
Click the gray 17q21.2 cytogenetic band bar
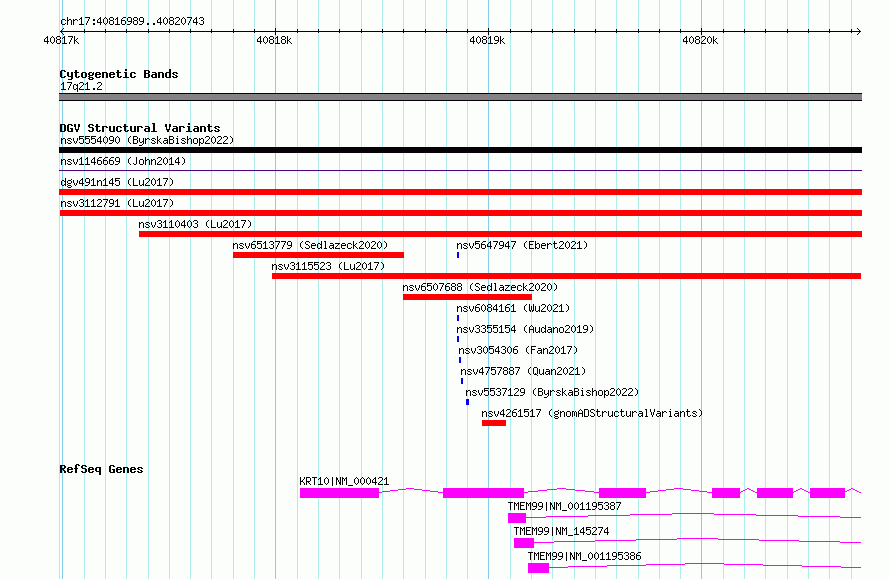(x=460, y=97)
